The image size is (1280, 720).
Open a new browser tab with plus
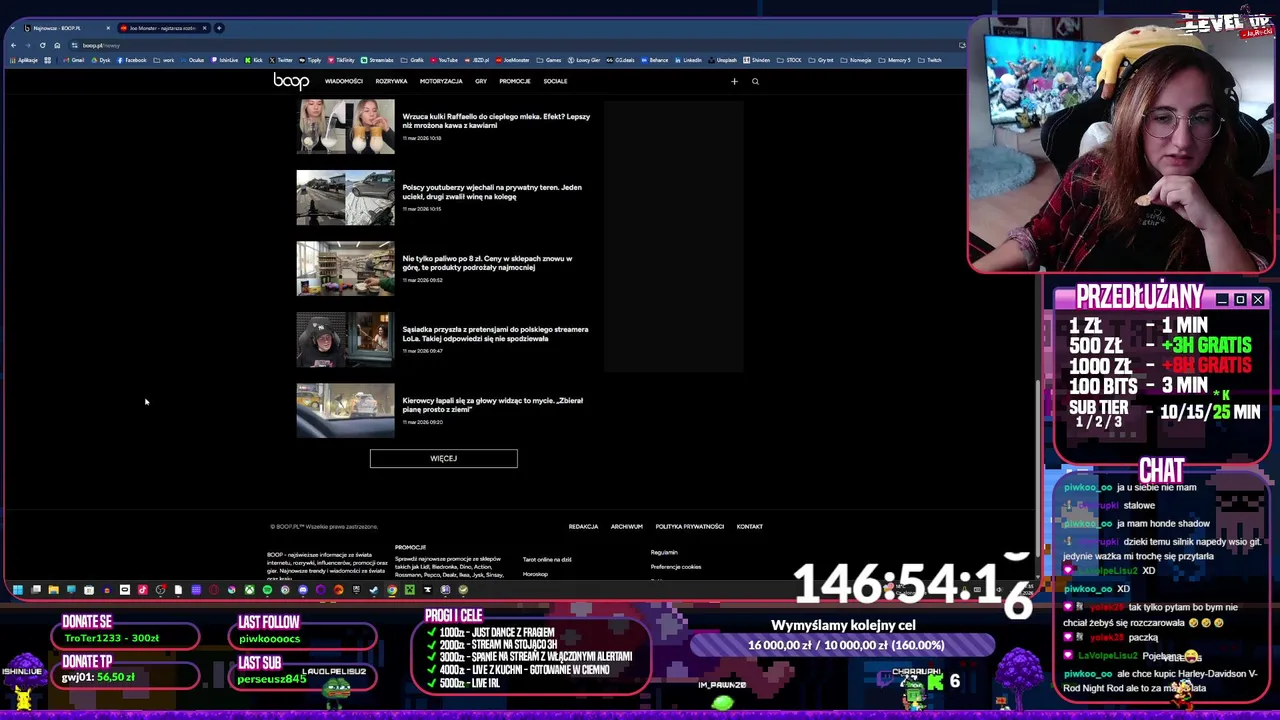pos(220,28)
